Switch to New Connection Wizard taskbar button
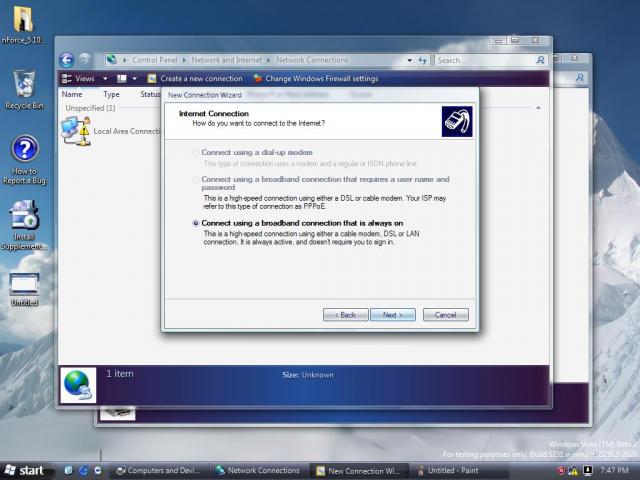Image resolution: width=640 pixels, height=480 pixels. click(x=359, y=471)
